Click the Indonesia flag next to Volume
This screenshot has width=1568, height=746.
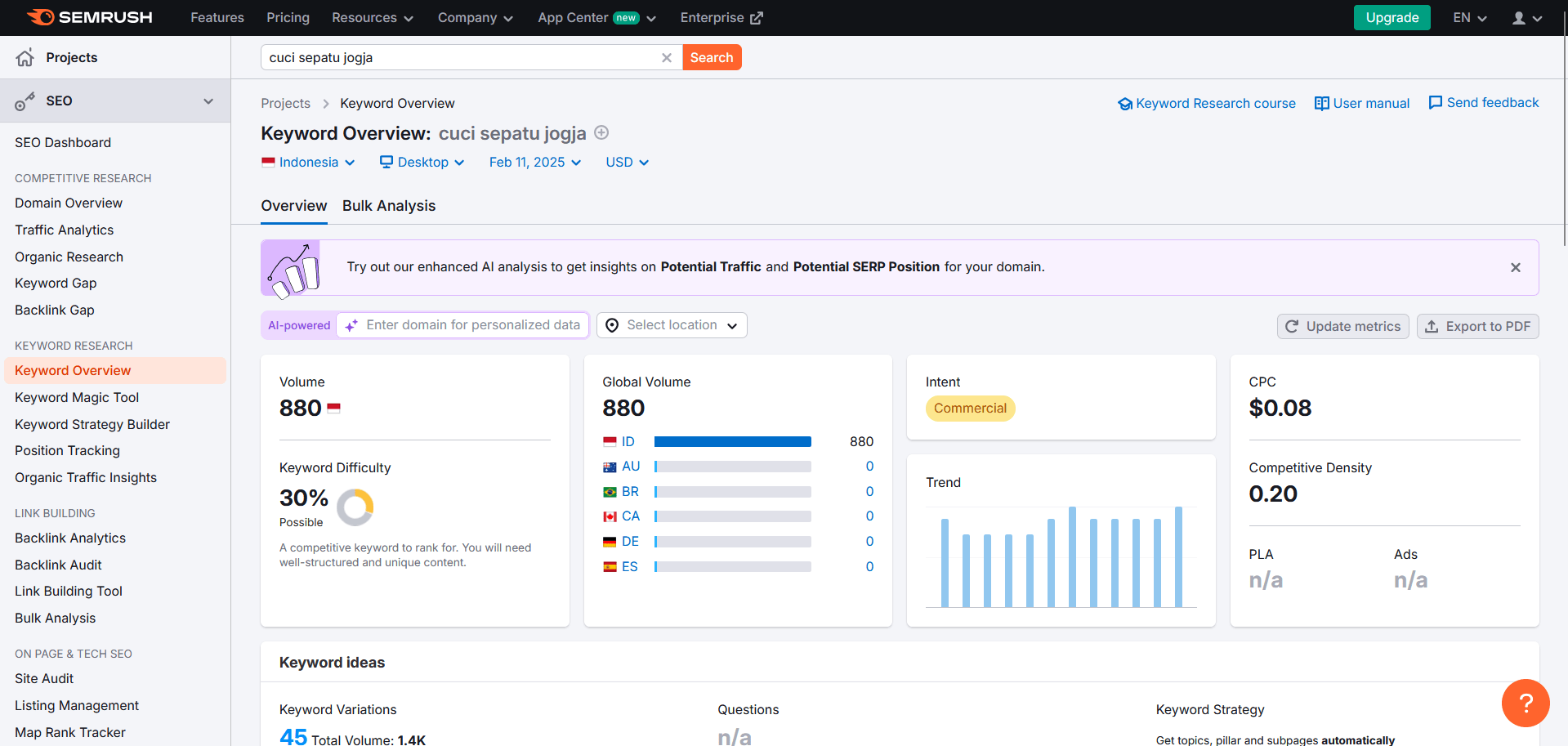tap(333, 407)
